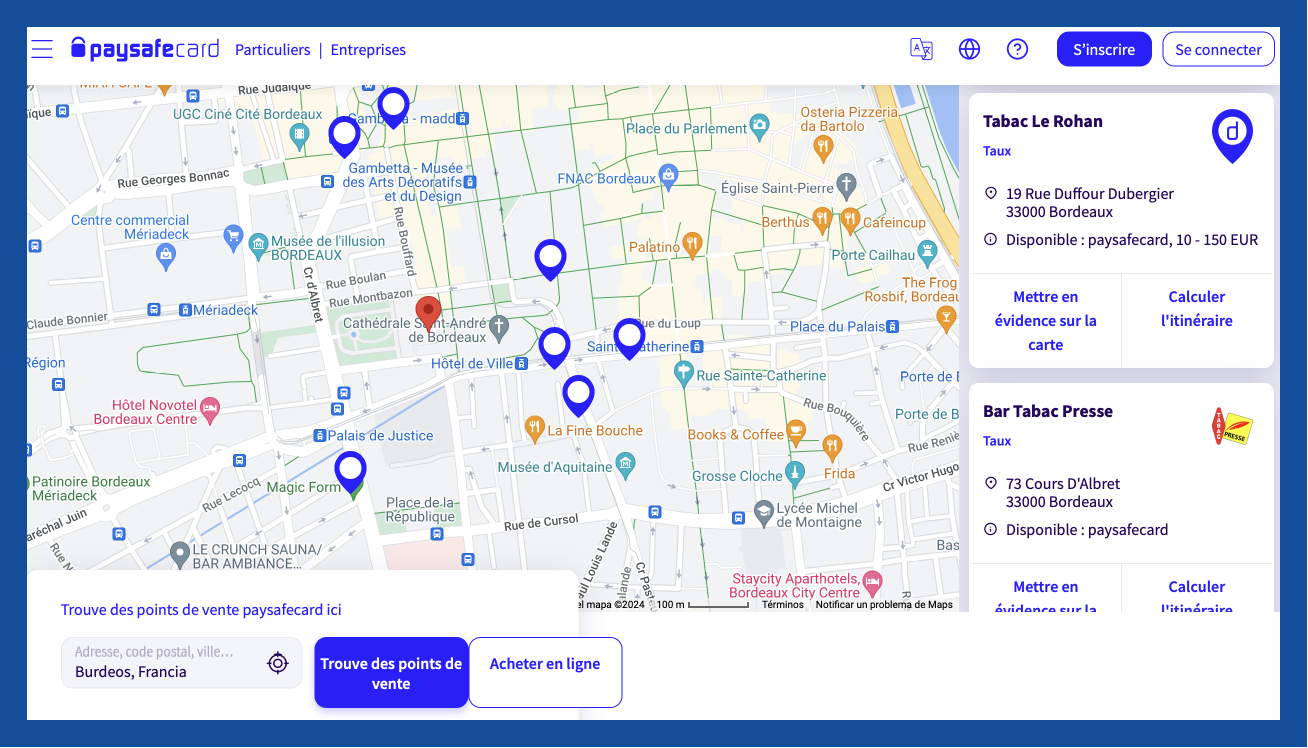This screenshot has width=1308, height=748.
Task: Click the Se connecter login button
Action: (1218, 49)
